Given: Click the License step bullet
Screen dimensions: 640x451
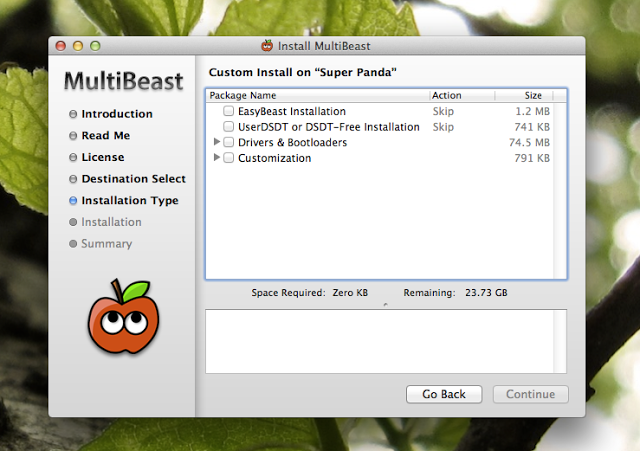Looking at the screenshot, I should tap(73, 158).
